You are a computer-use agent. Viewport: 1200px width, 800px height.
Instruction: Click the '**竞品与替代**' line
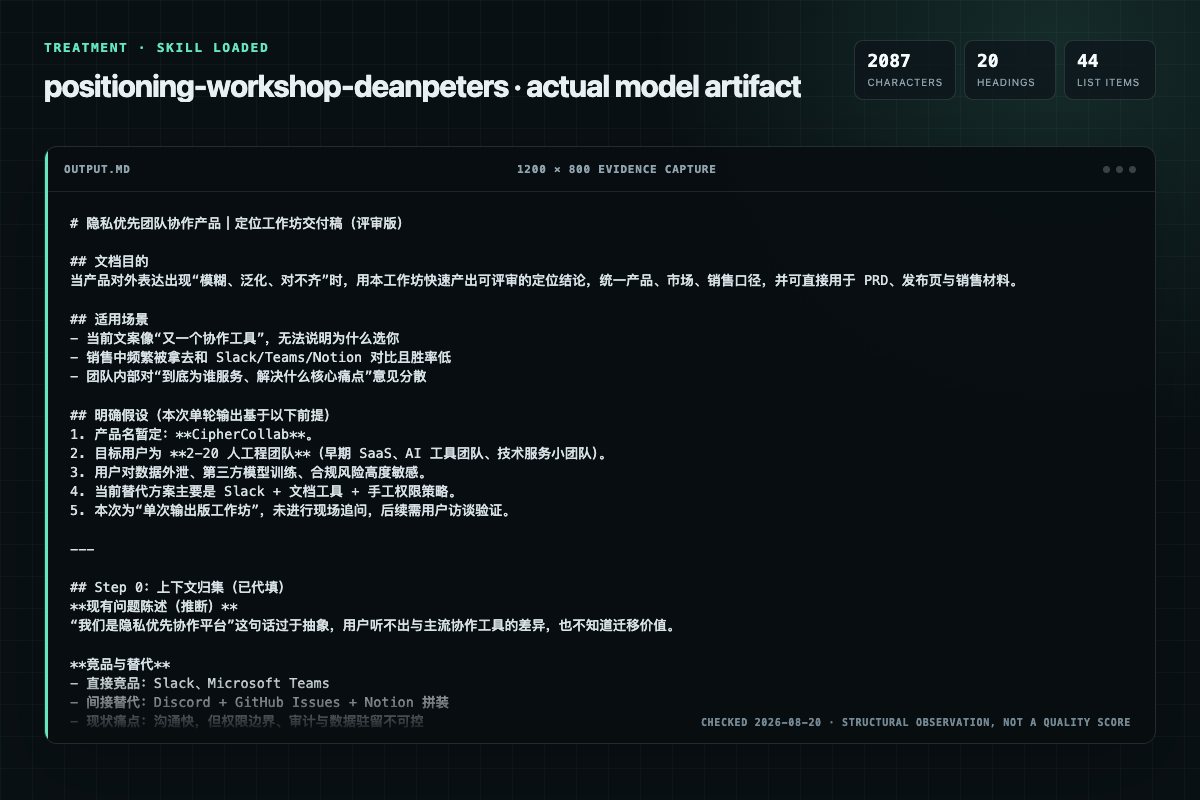pyautogui.click(x=120, y=665)
